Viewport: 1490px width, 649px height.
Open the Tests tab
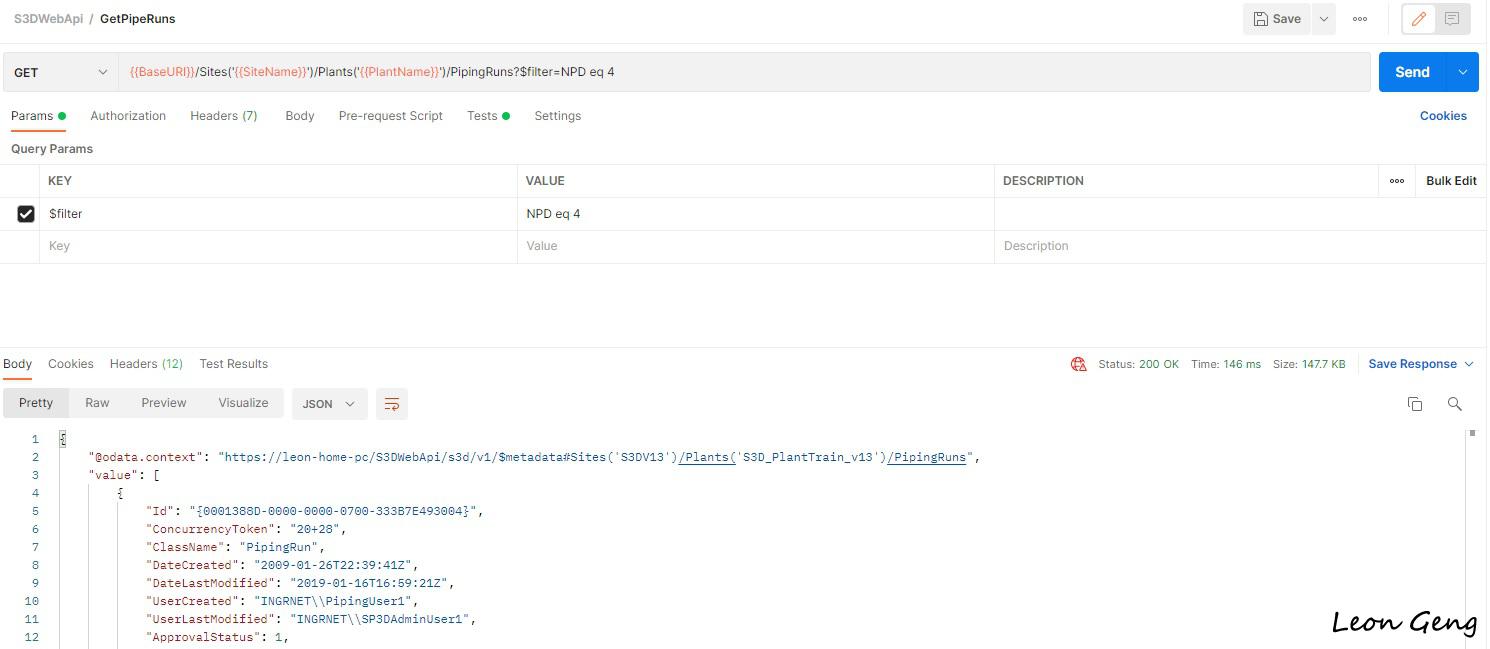click(x=488, y=116)
